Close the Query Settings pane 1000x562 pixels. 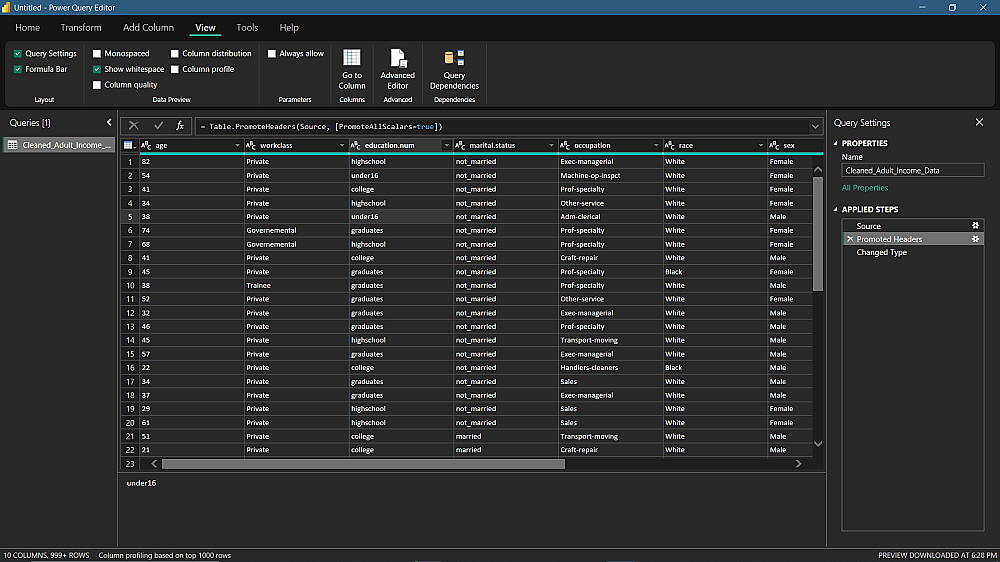tap(979, 122)
